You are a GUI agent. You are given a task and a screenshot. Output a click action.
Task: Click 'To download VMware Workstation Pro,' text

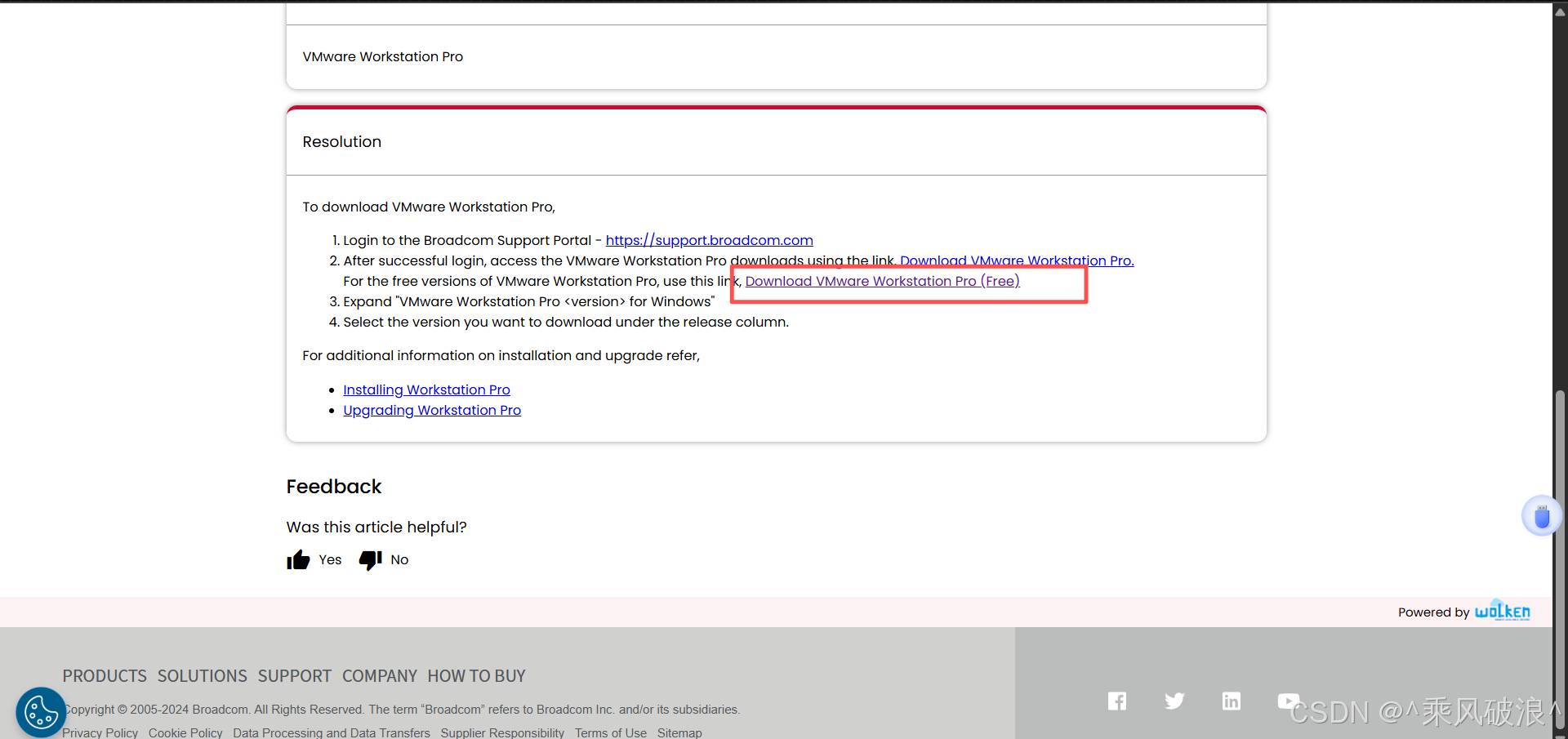[x=429, y=207]
